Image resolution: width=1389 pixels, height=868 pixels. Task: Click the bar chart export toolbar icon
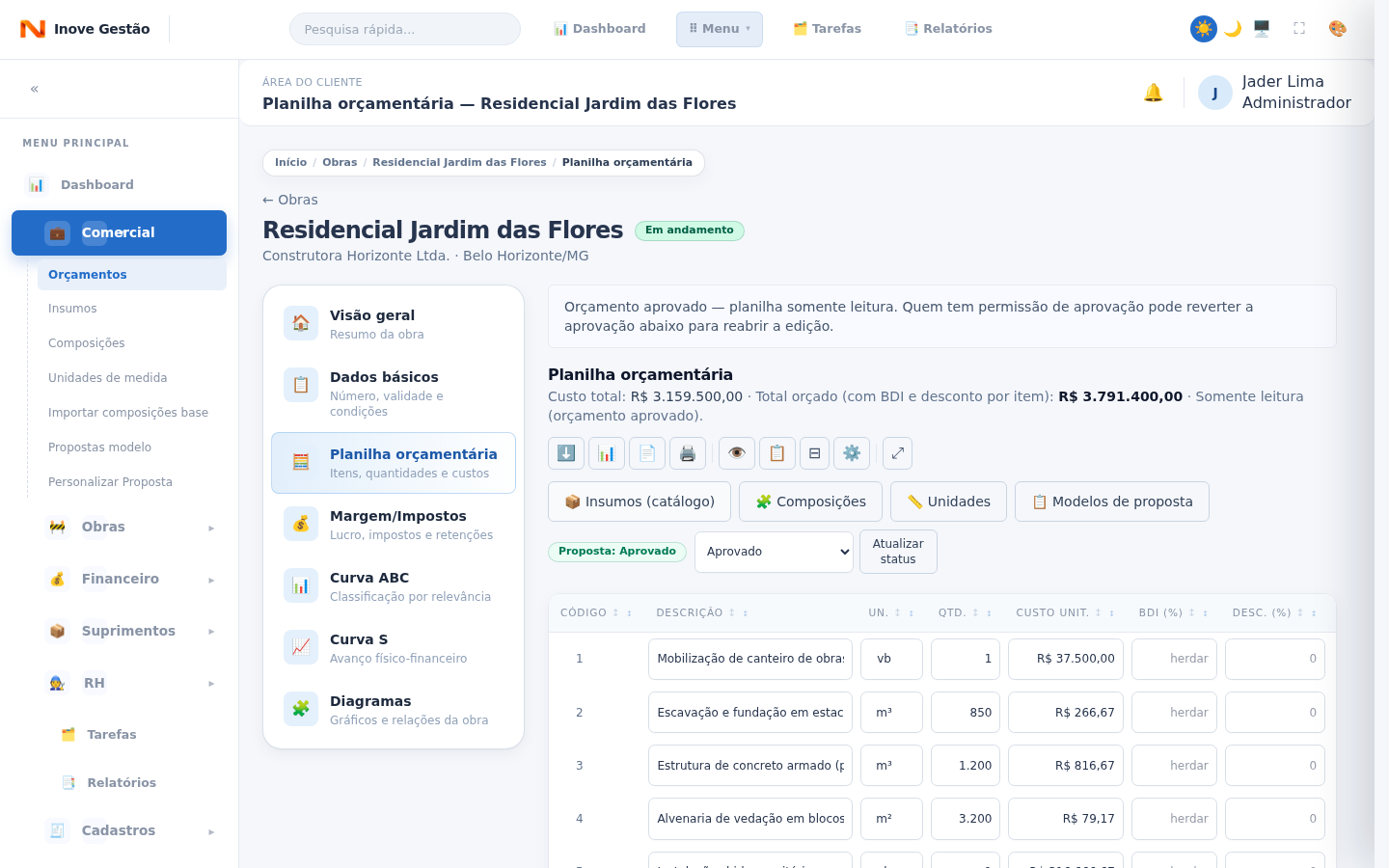(x=607, y=453)
